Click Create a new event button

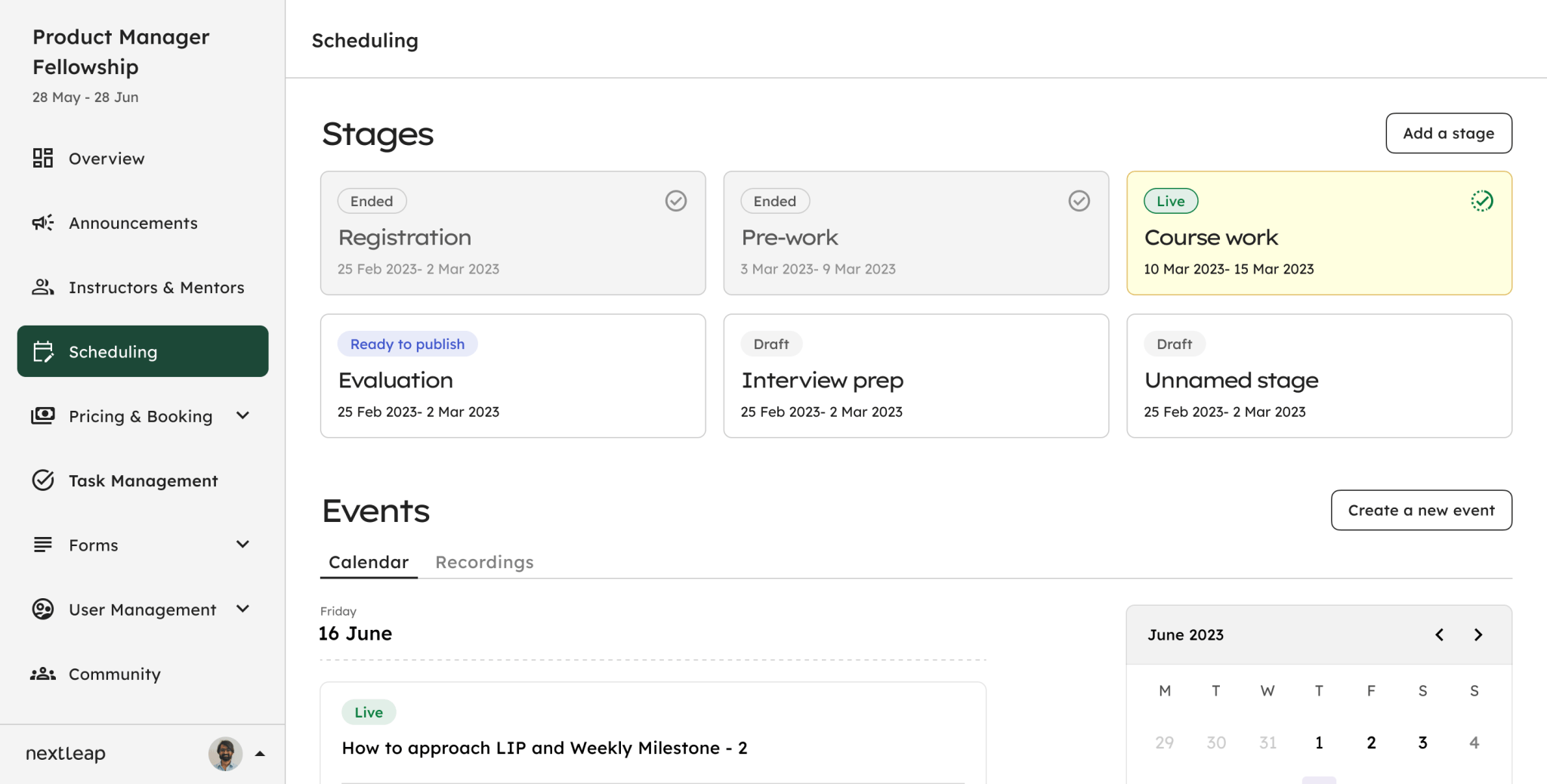pos(1422,510)
